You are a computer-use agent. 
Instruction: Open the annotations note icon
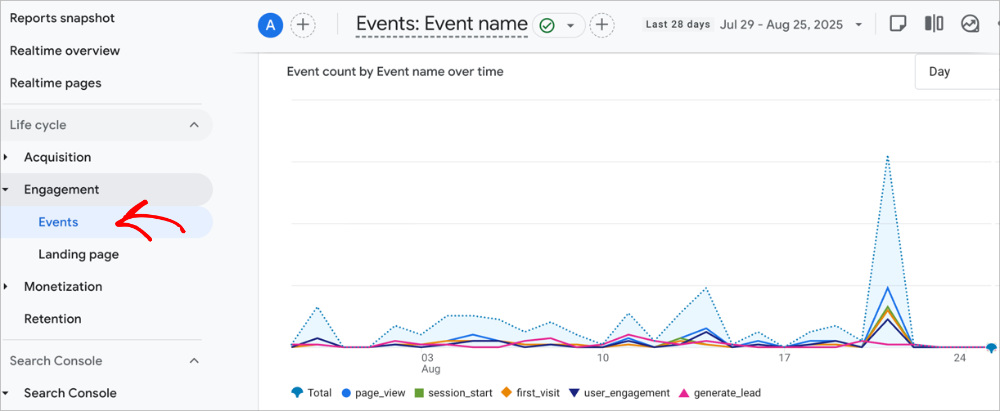point(897,24)
